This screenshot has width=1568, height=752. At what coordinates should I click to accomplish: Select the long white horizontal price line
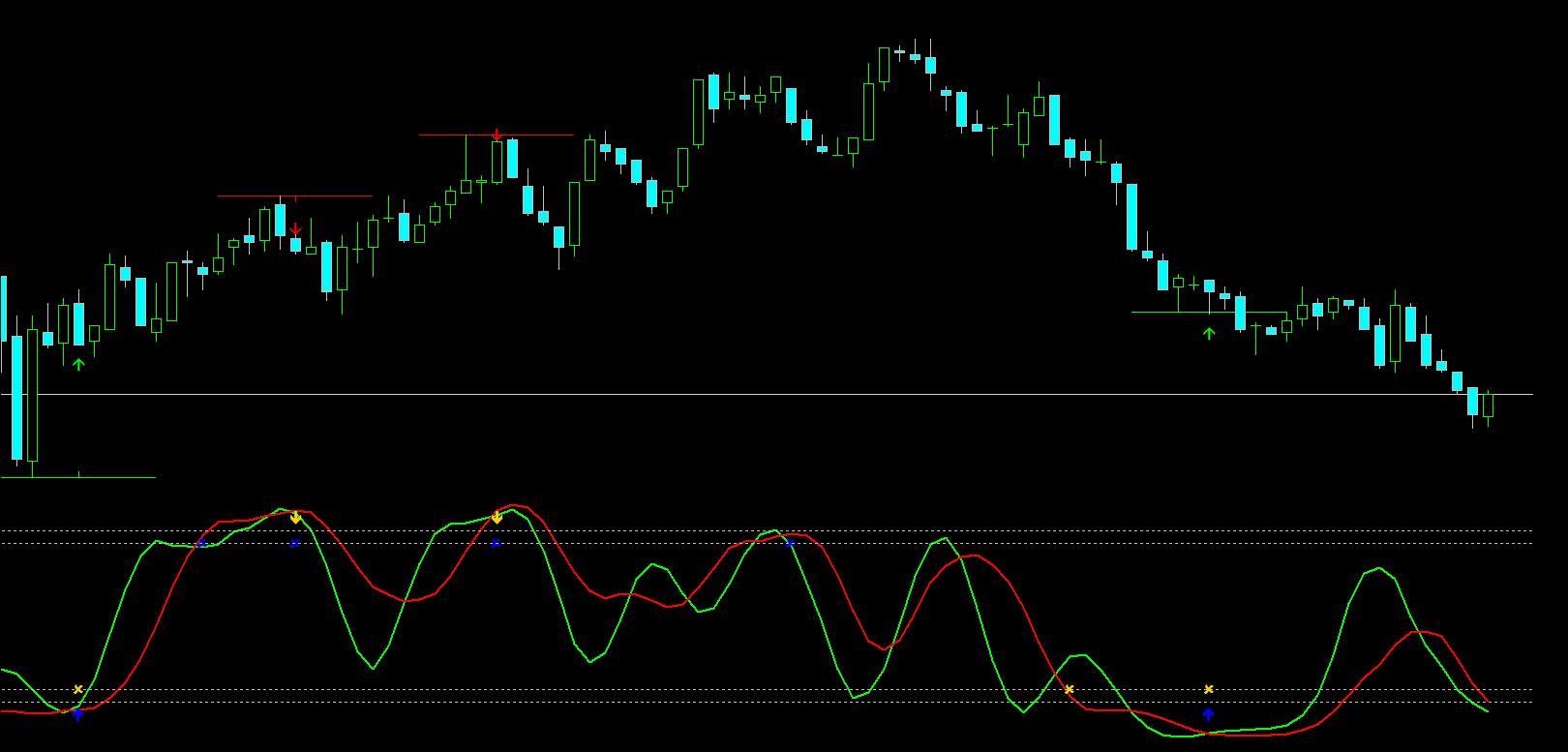tap(774, 395)
